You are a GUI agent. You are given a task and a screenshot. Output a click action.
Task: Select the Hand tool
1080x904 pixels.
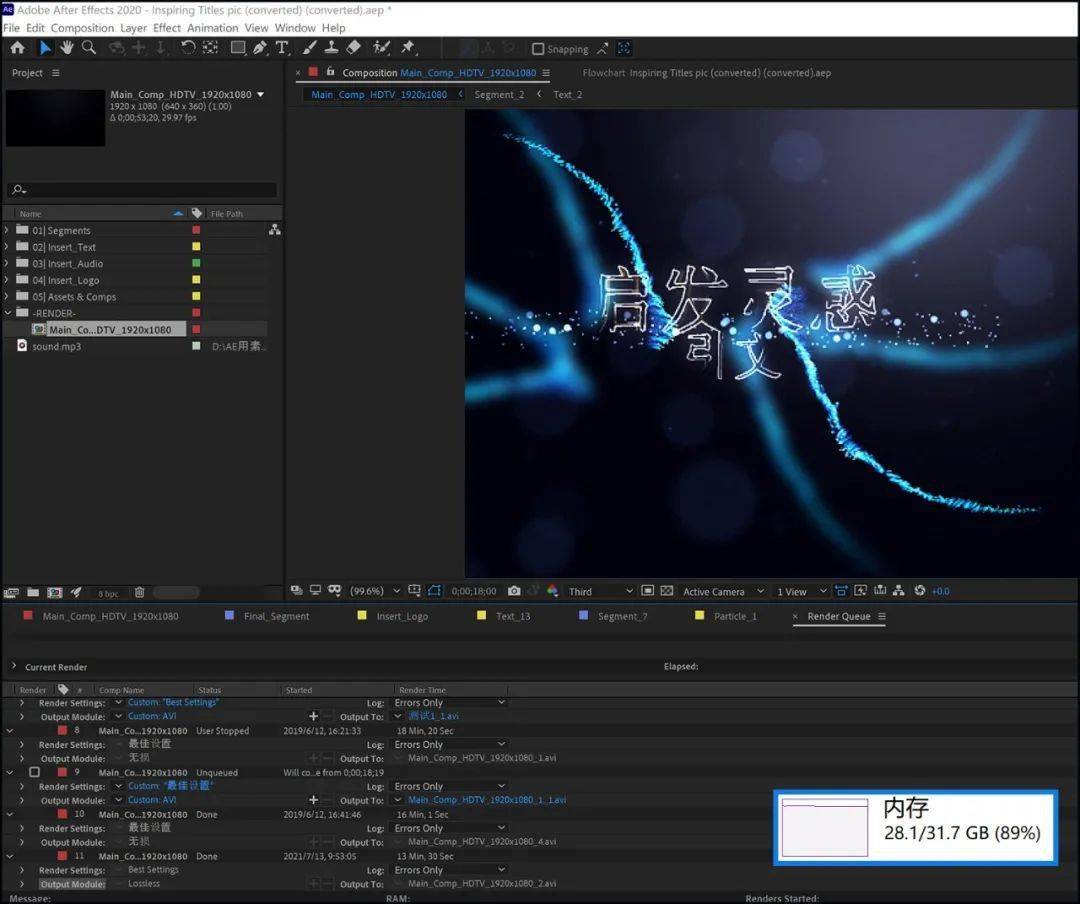point(67,48)
